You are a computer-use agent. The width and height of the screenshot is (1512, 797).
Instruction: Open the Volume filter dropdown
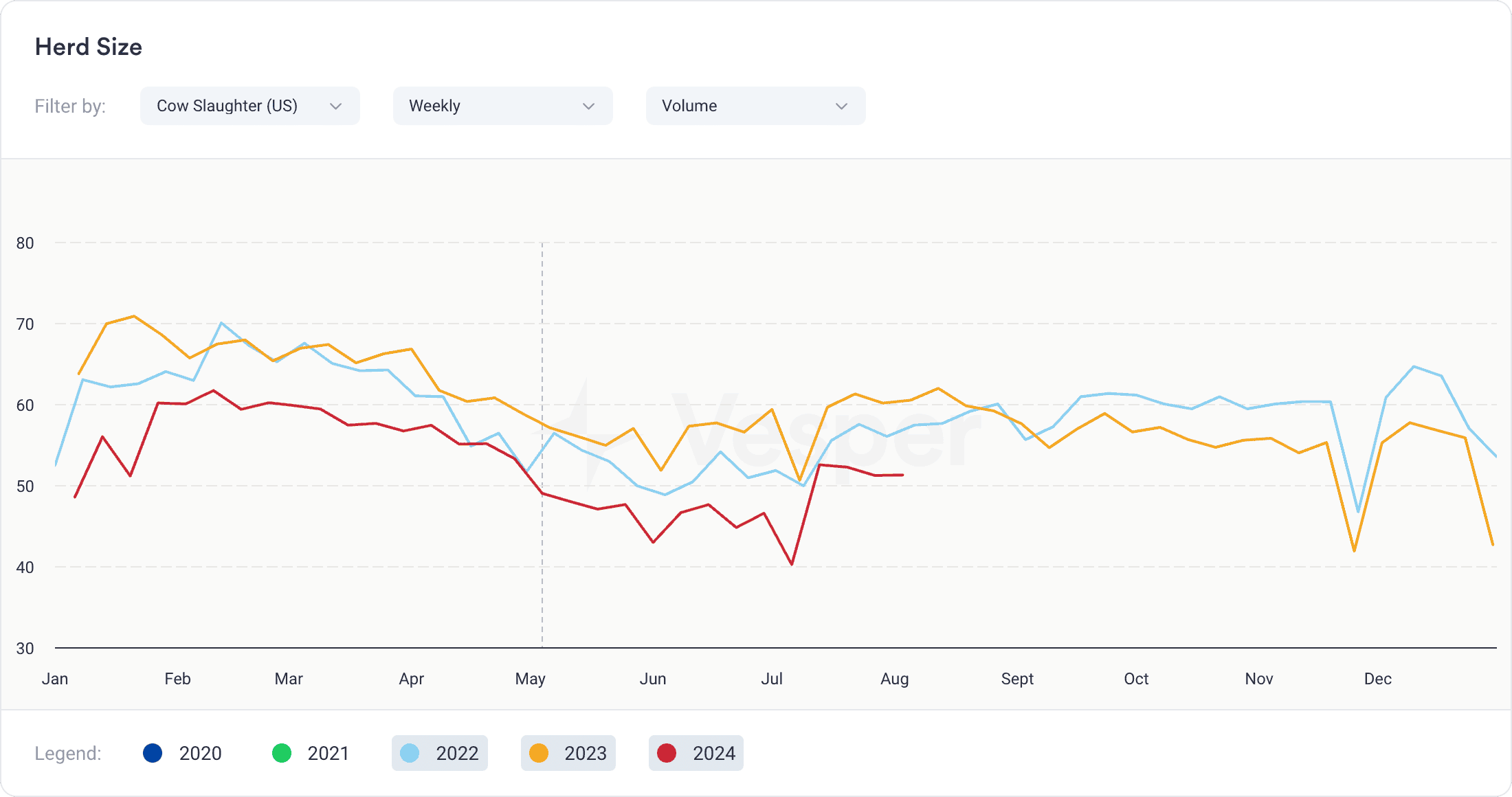pyautogui.click(x=755, y=106)
